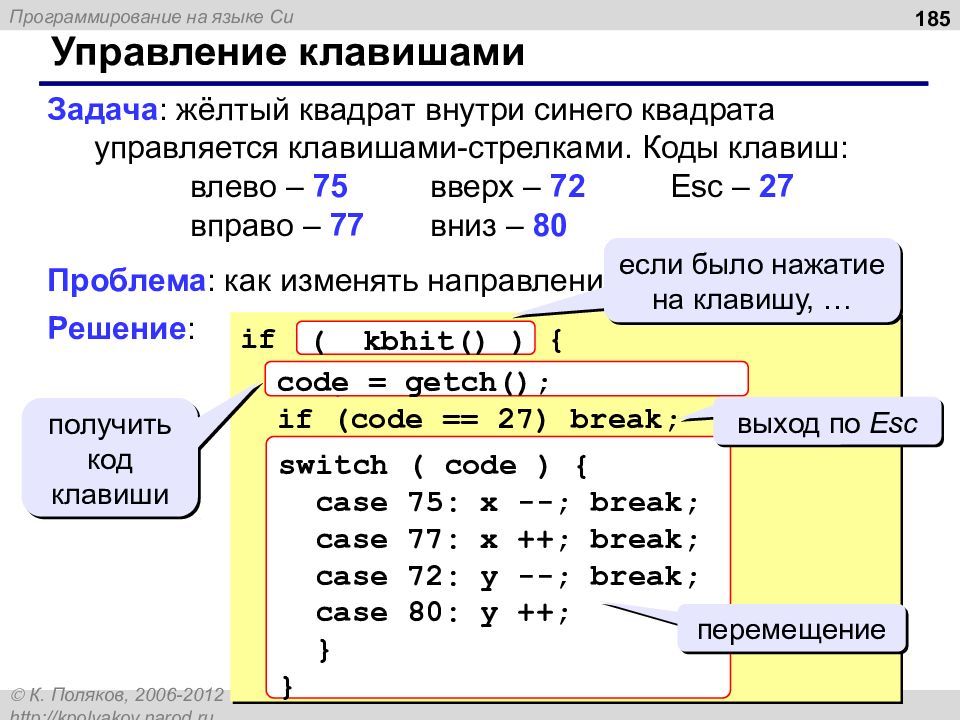Viewport: 960px width, 720px height.
Task: Click the callout "если было нажатие на клавишу"
Action: [x=752, y=282]
